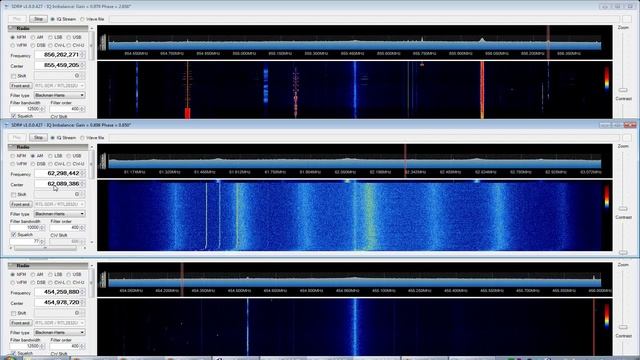Viewport: 640px width, 360px height.
Task: Click Zoom slider handle in bottom window
Action: [623, 327]
